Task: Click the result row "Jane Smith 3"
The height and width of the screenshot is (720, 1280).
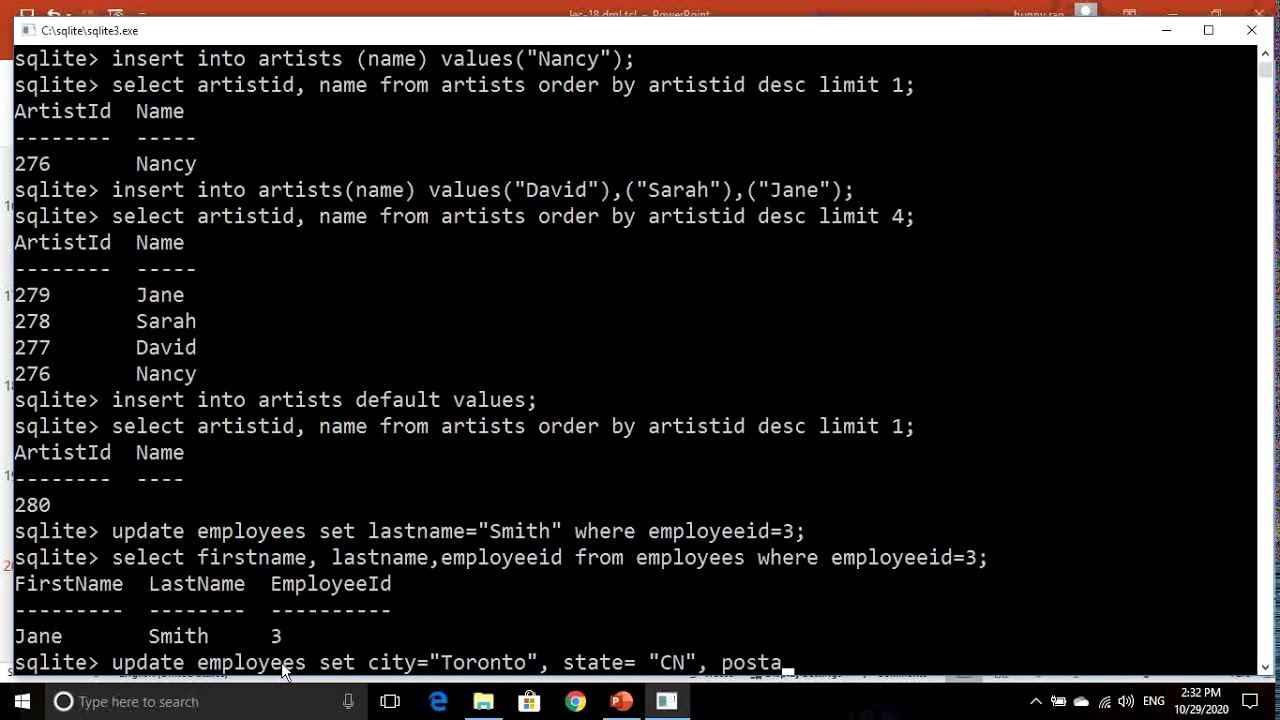Action: click(x=148, y=636)
